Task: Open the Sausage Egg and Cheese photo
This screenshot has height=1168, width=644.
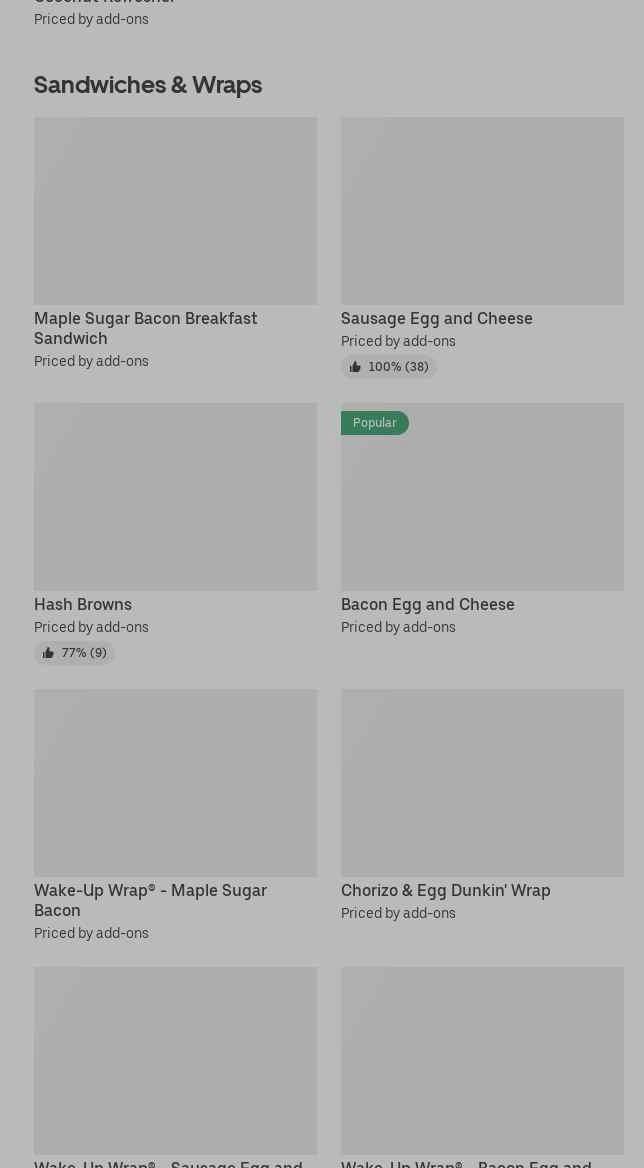Action: [482, 211]
